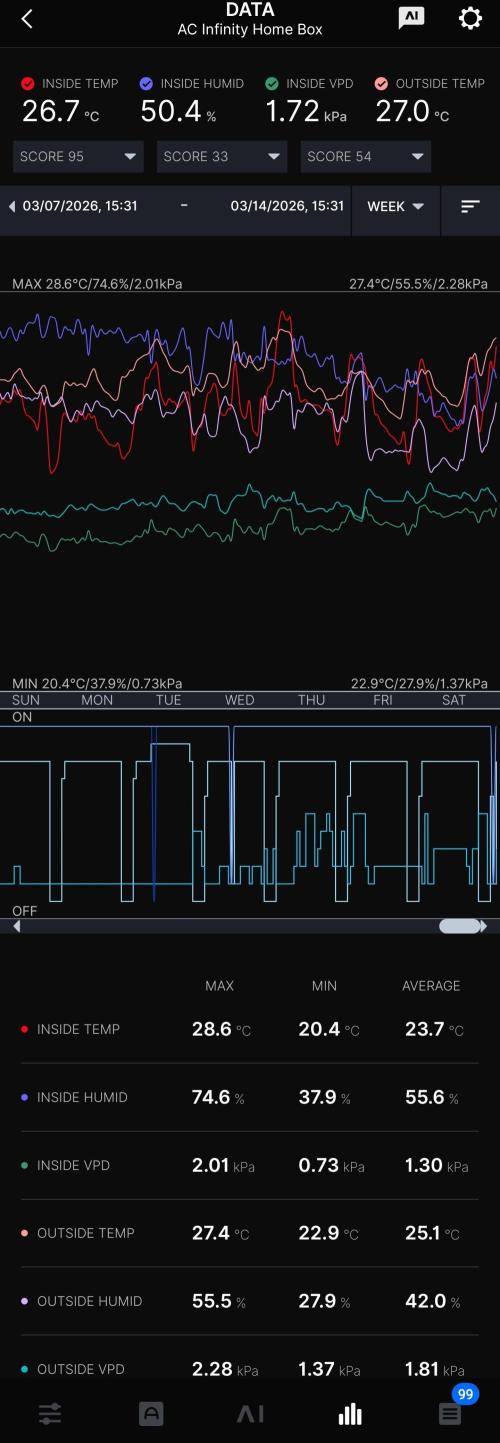Open the WEEK range dropdown

(396, 206)
